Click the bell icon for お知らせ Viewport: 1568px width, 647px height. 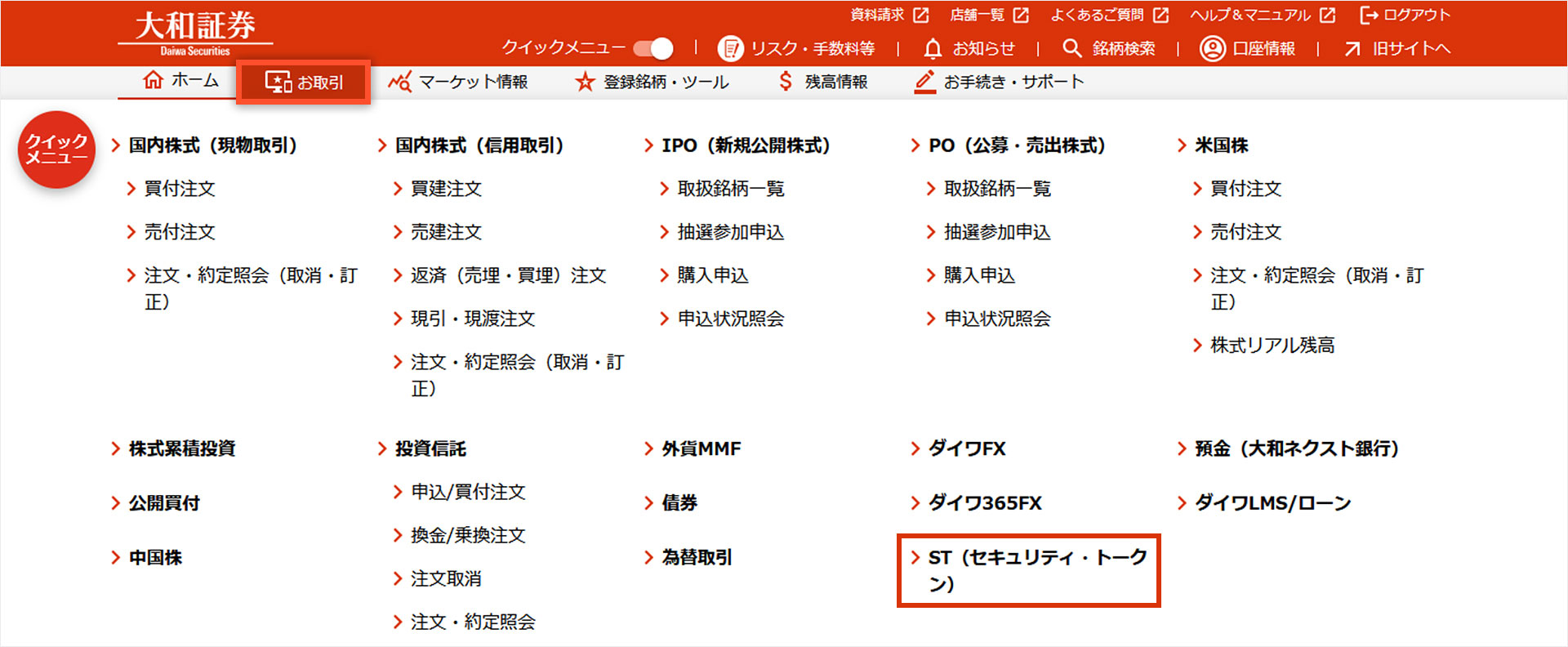[932, 49]
